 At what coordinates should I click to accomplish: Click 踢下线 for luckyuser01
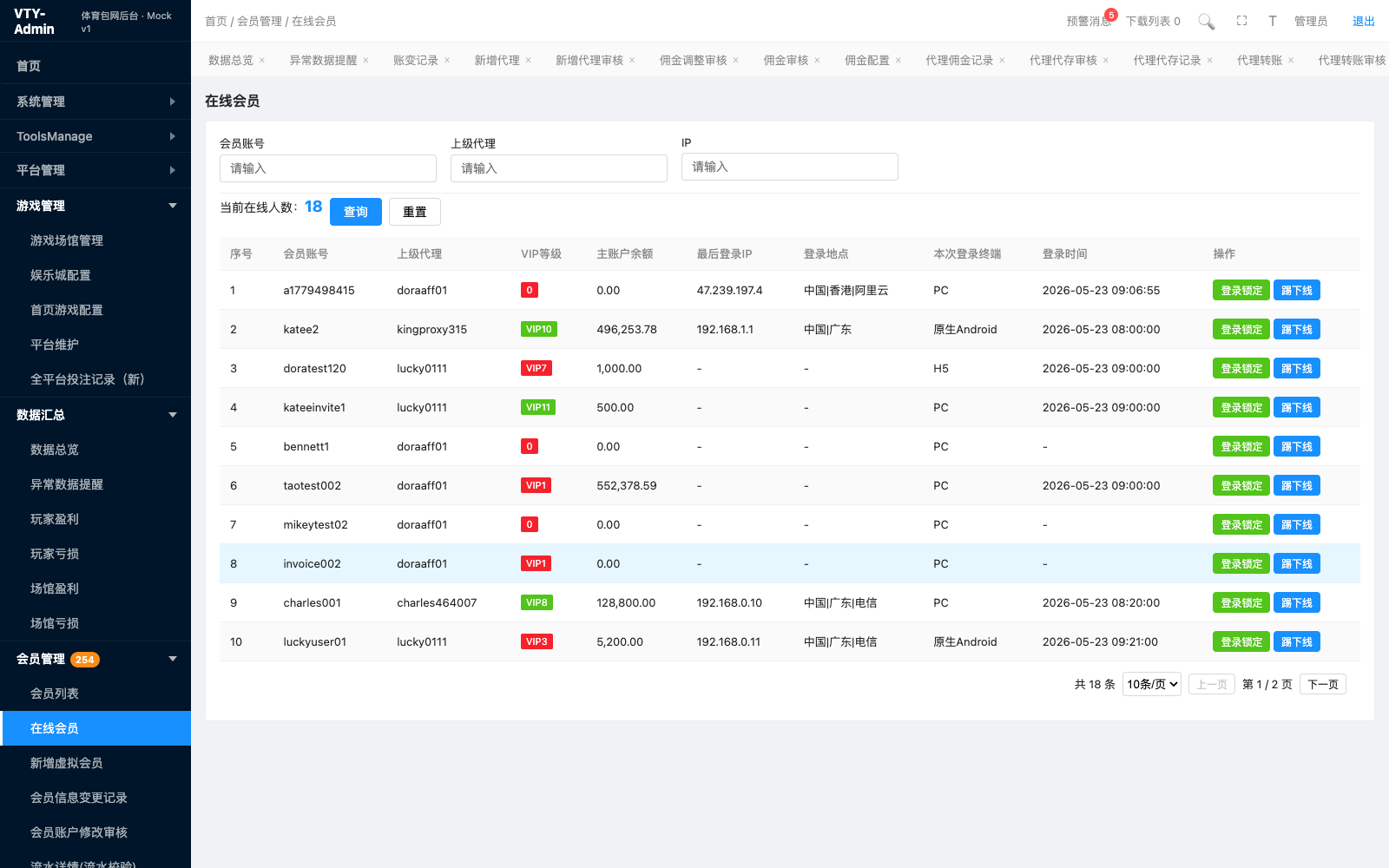pyautogui.click(x=1297, y=641)
